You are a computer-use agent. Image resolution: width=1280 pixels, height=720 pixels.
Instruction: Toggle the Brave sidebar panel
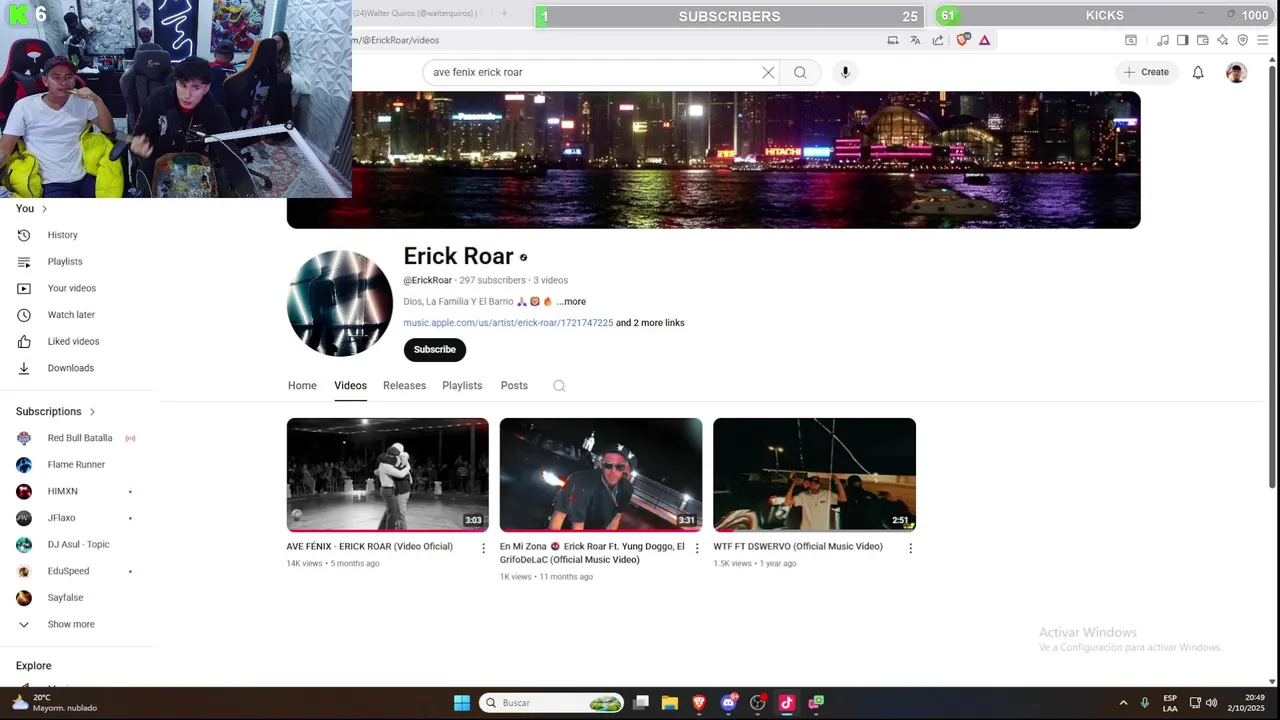pos(1182,40)
